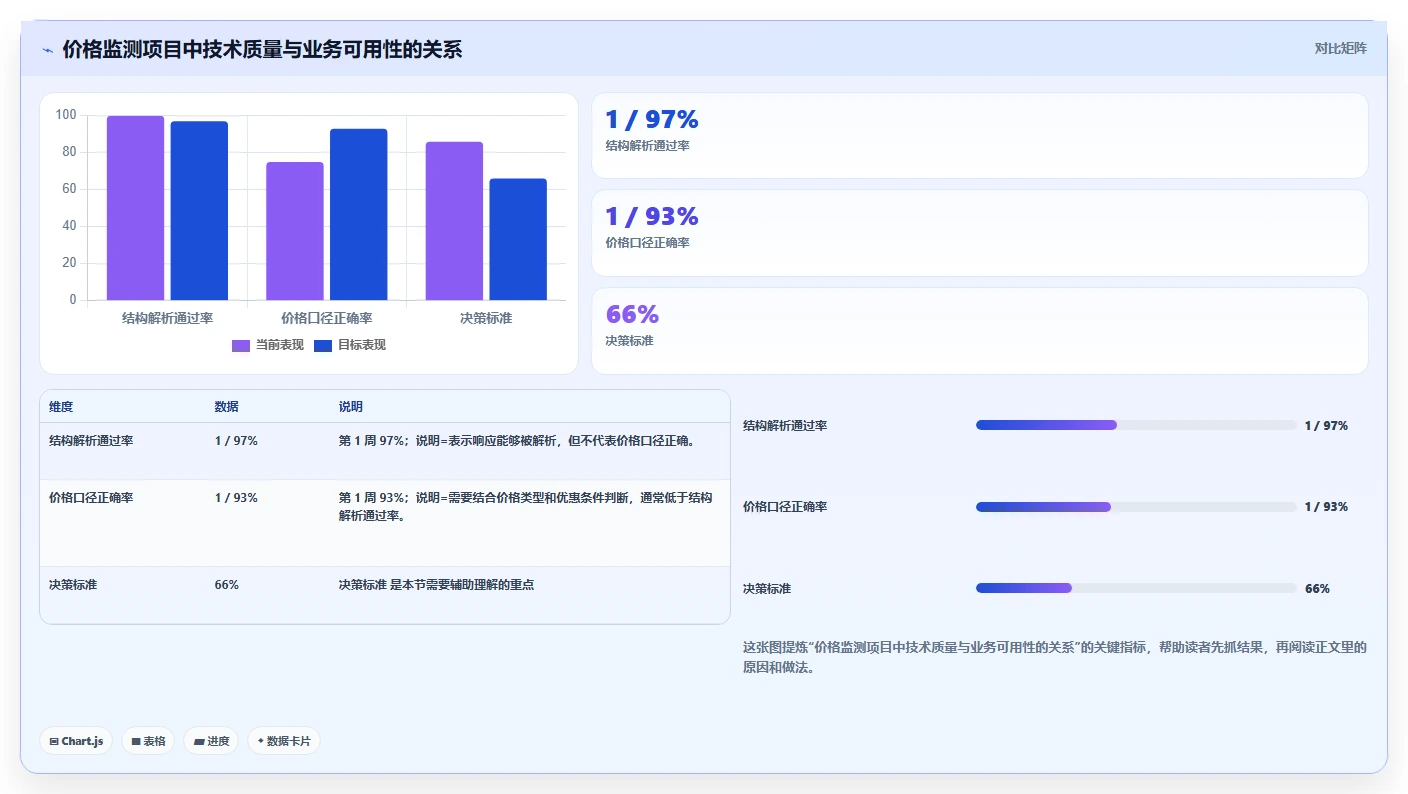Click the 结构解析通过率 caption under 1 / 97%
This screenshot has height=794, width=1408.
(x=647, y=146)
